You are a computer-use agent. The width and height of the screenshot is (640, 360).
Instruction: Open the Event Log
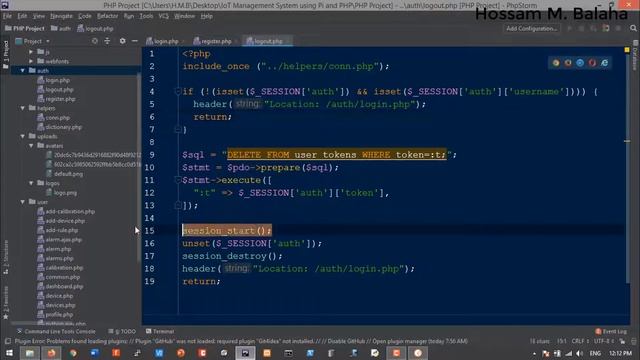611,331
